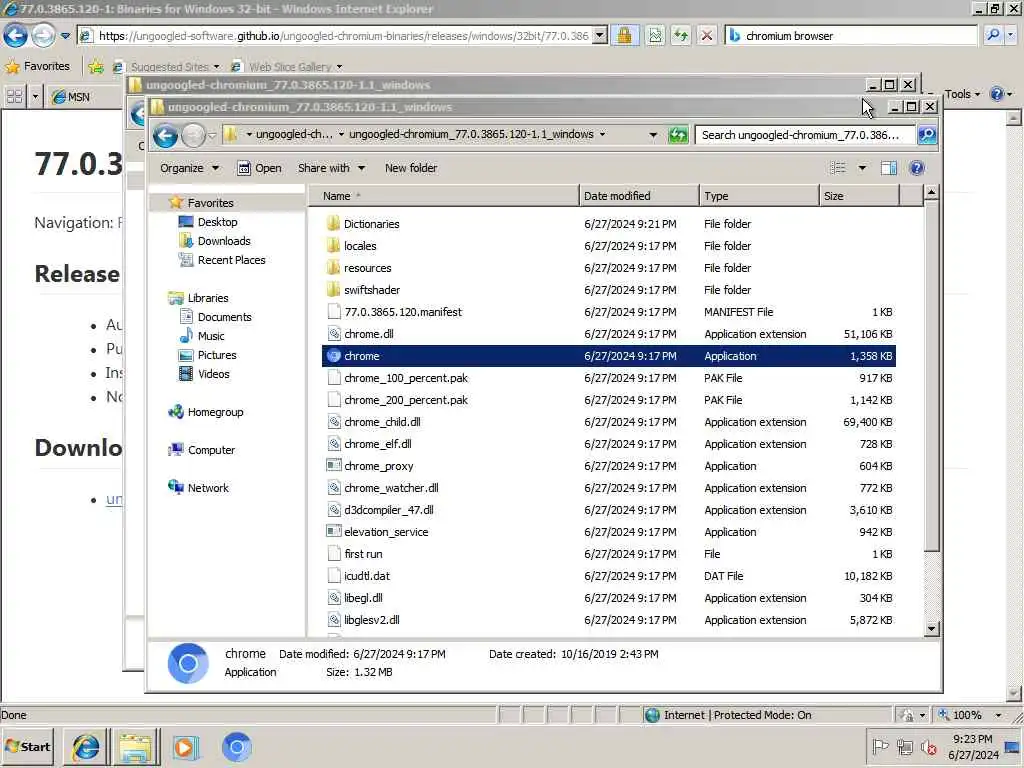This screenshot has width=1024, height=768.
Task: Click the IE security lock icon
Action: point(624,35)
